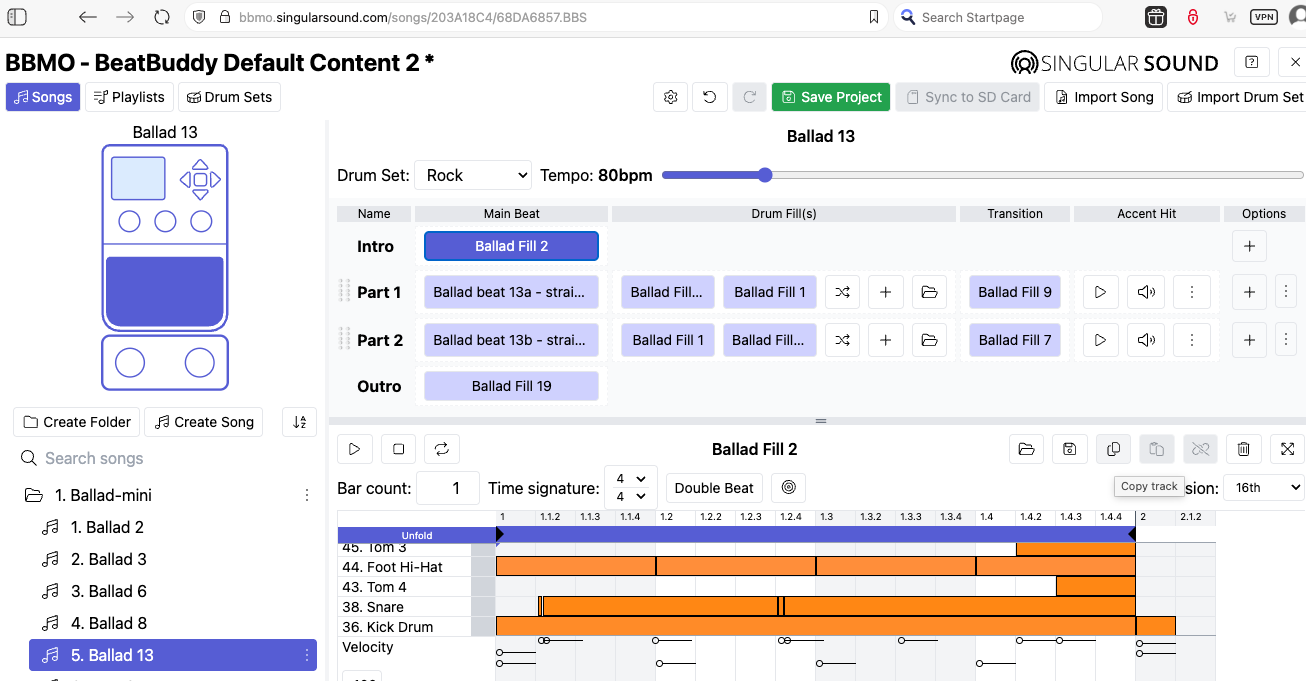This screenshot has width=1306, height=681.
Task: Expand the track editor to fullscreen
Action: (x=1288, y=449)
